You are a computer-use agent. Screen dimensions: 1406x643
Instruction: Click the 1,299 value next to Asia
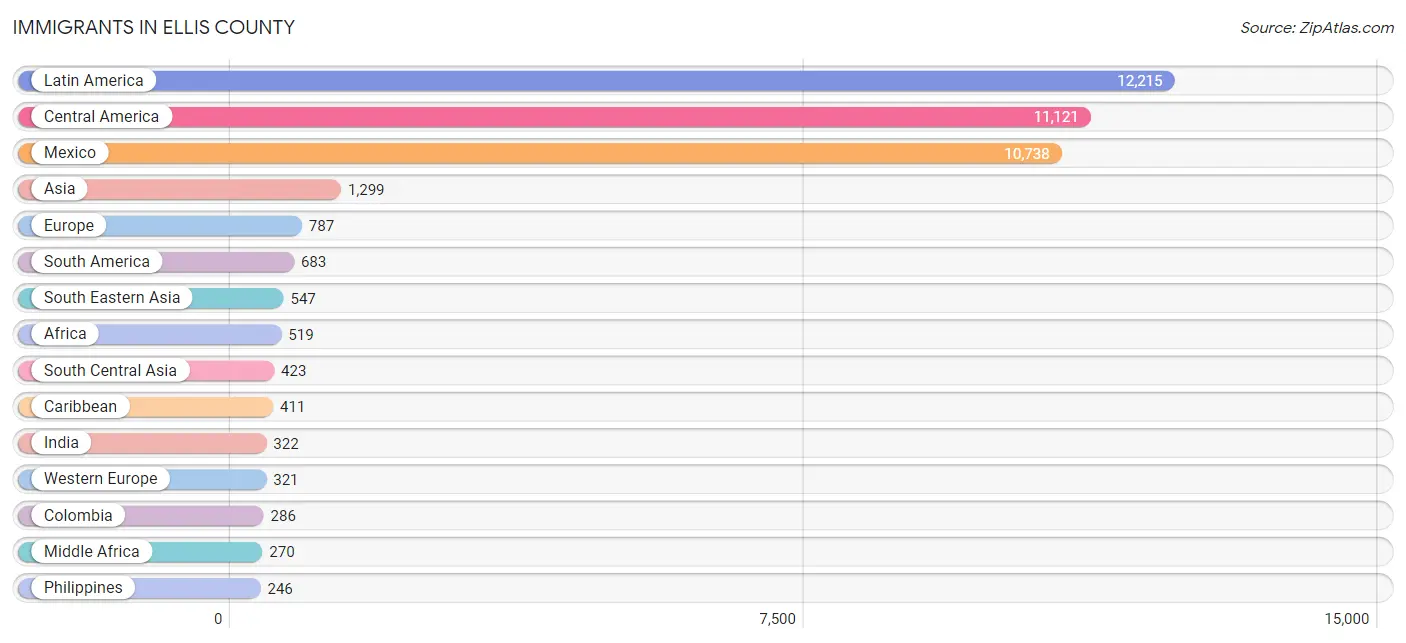366,189
